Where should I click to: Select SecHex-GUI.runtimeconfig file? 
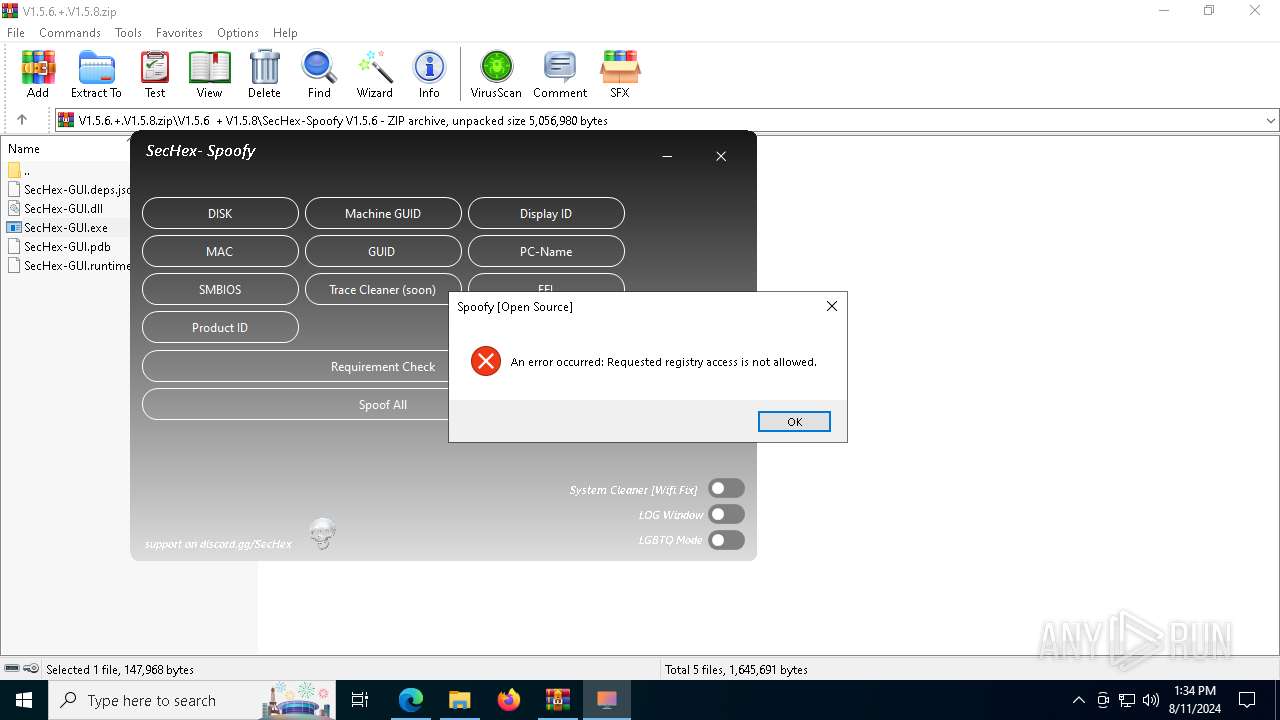(x=70, y=265)
